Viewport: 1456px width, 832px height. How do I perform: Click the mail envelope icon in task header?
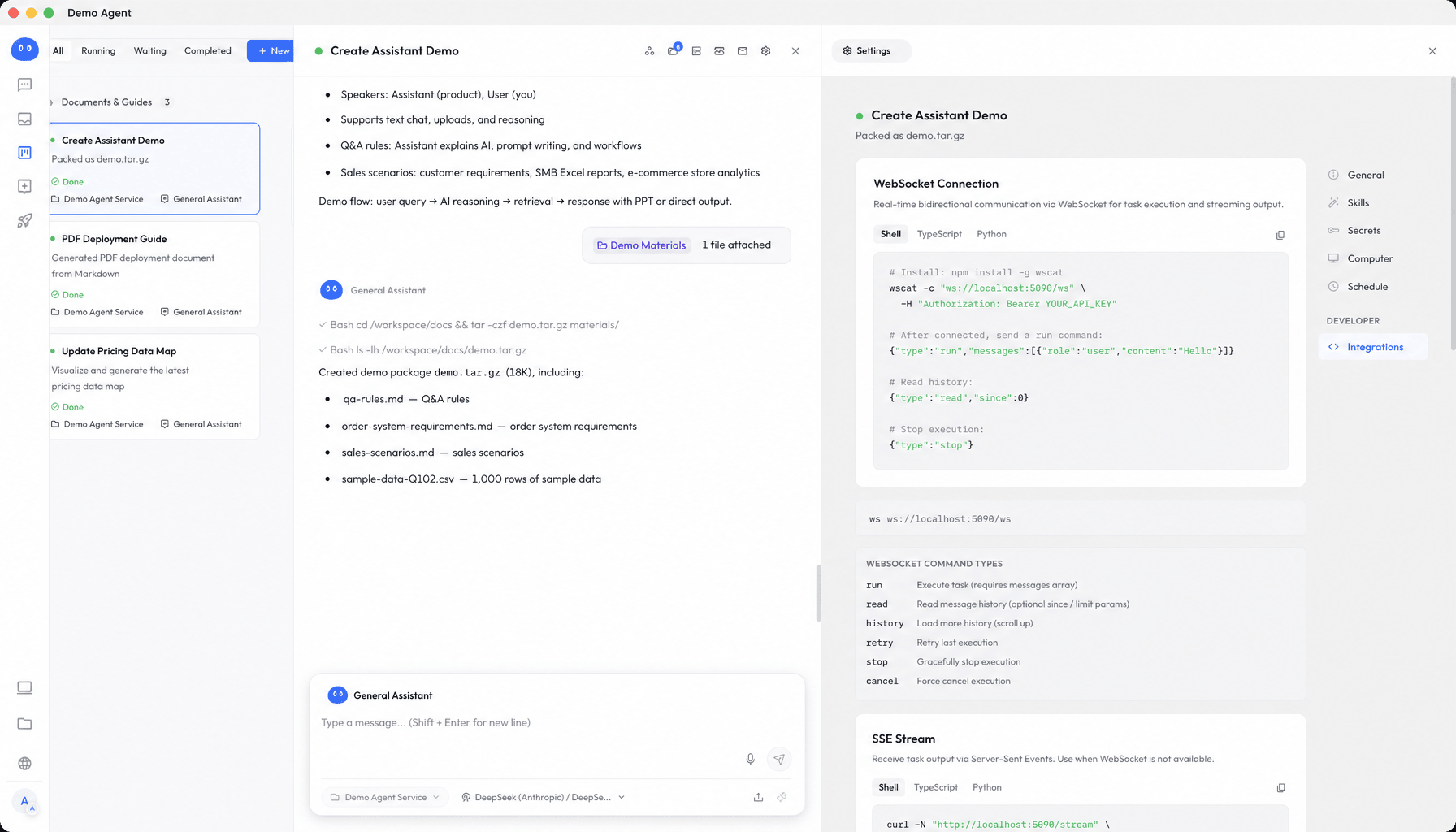pyautogui.click(x=743, y=51)
